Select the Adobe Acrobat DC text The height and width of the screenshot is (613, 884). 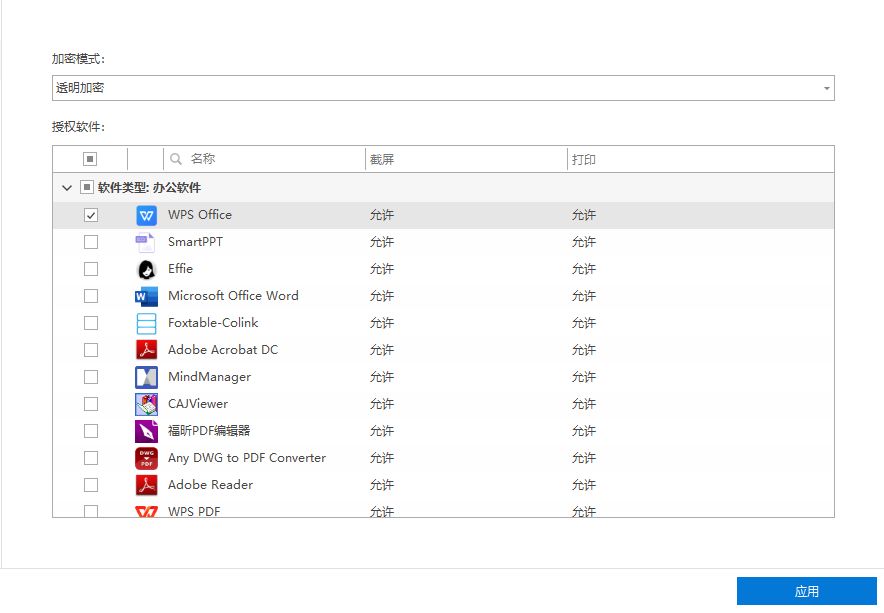coord(223,350)
